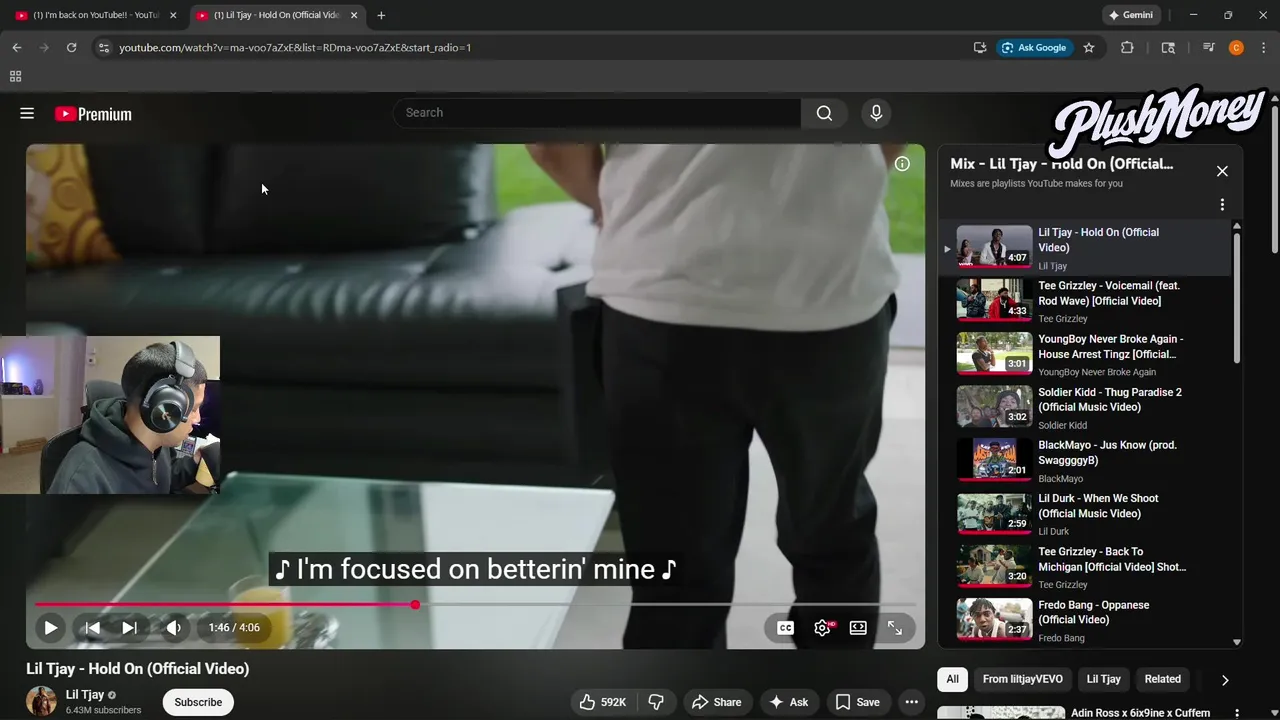
Task: Open Chrome profile avatar
Action: pos(1236,47)
